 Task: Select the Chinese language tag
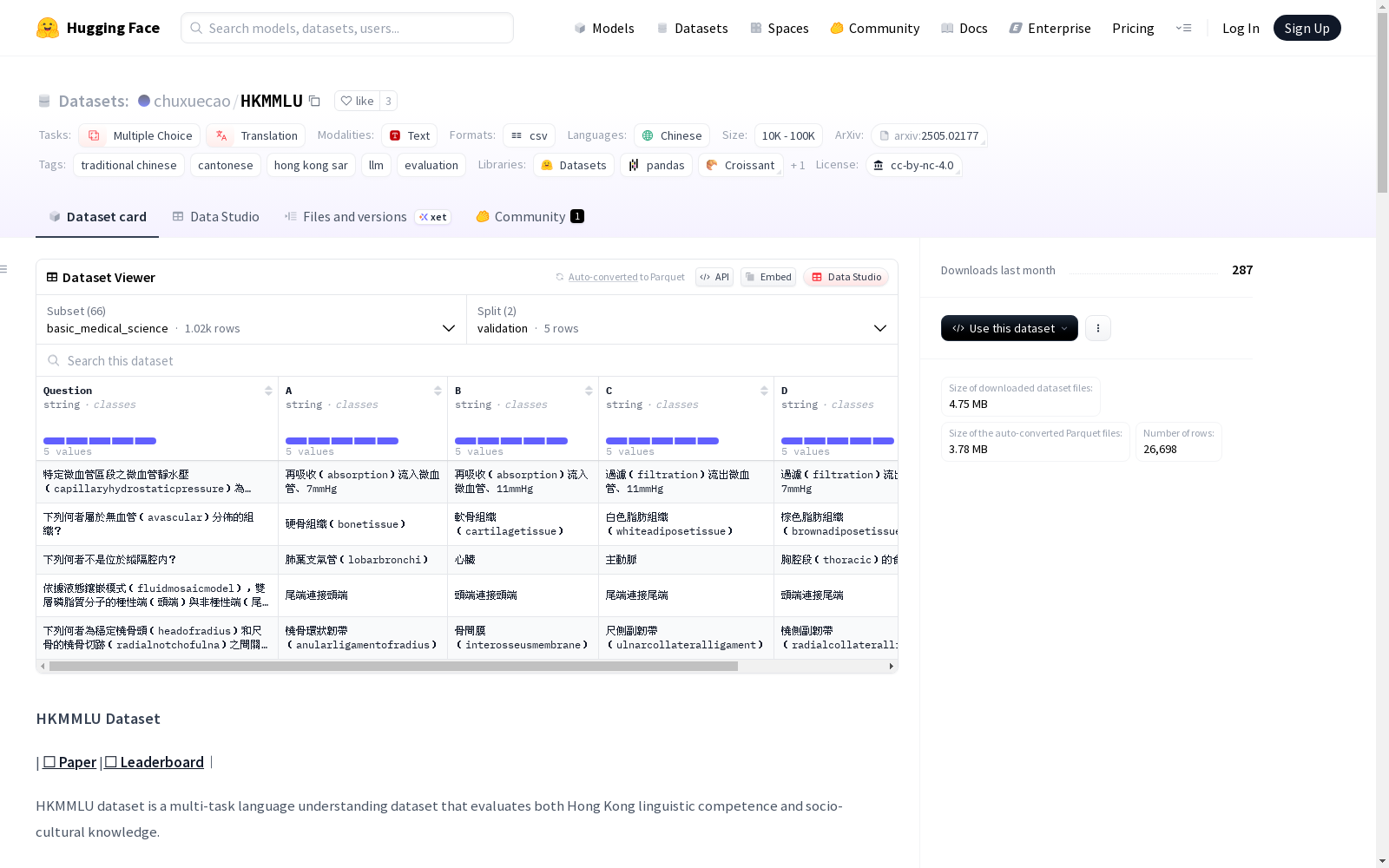coord(672,135)
